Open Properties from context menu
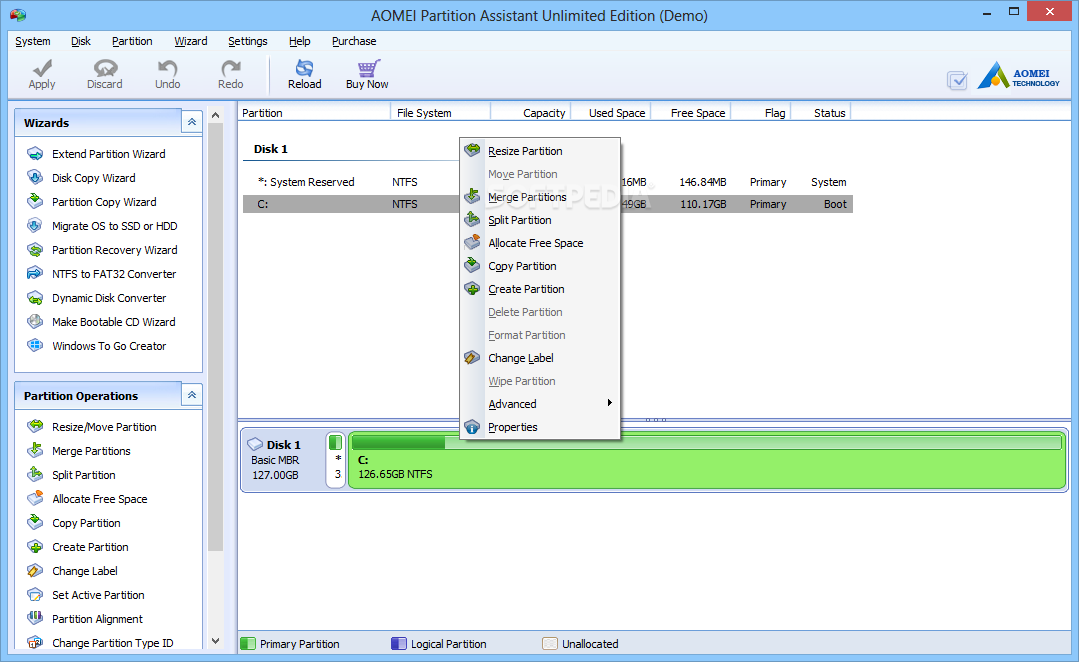This screenshot has width=1079, height=662. [540, 427]
